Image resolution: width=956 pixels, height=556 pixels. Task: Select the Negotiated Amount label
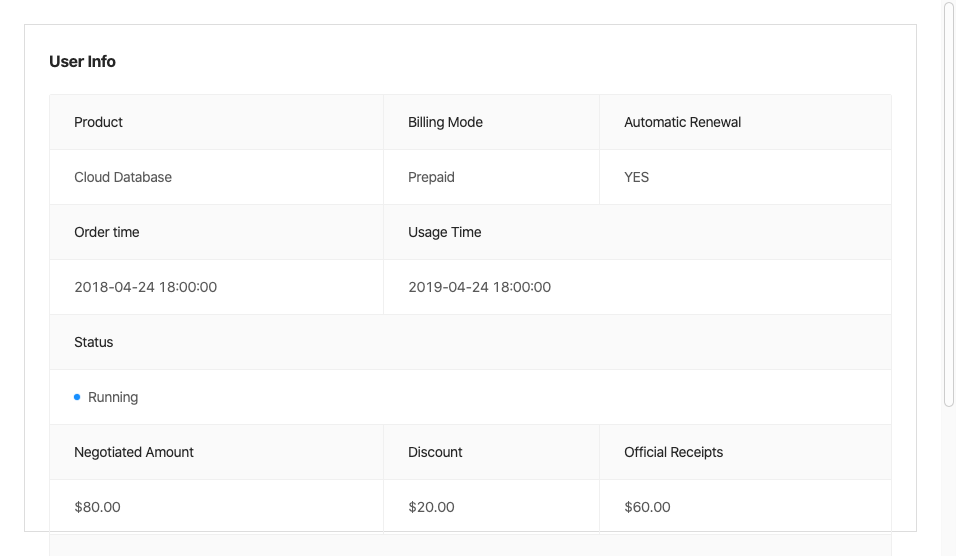click(134, 452)
